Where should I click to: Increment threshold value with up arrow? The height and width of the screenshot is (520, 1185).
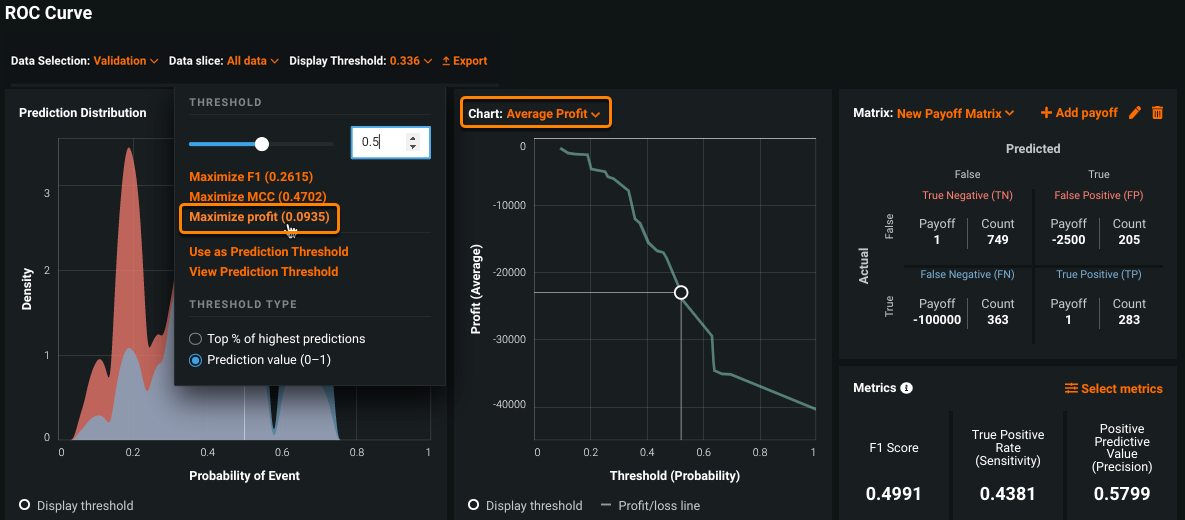414,137
